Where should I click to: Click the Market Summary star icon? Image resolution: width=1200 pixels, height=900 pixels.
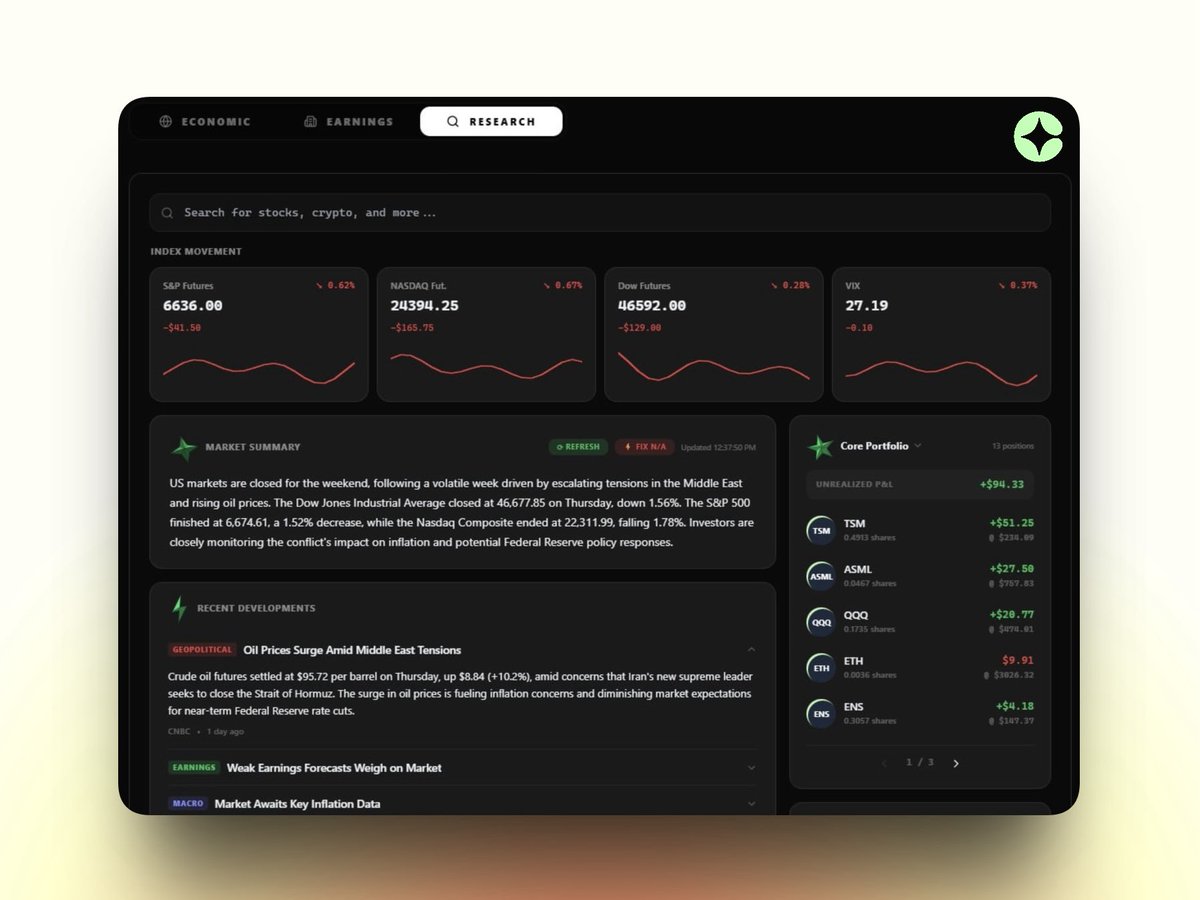point(183,448)
